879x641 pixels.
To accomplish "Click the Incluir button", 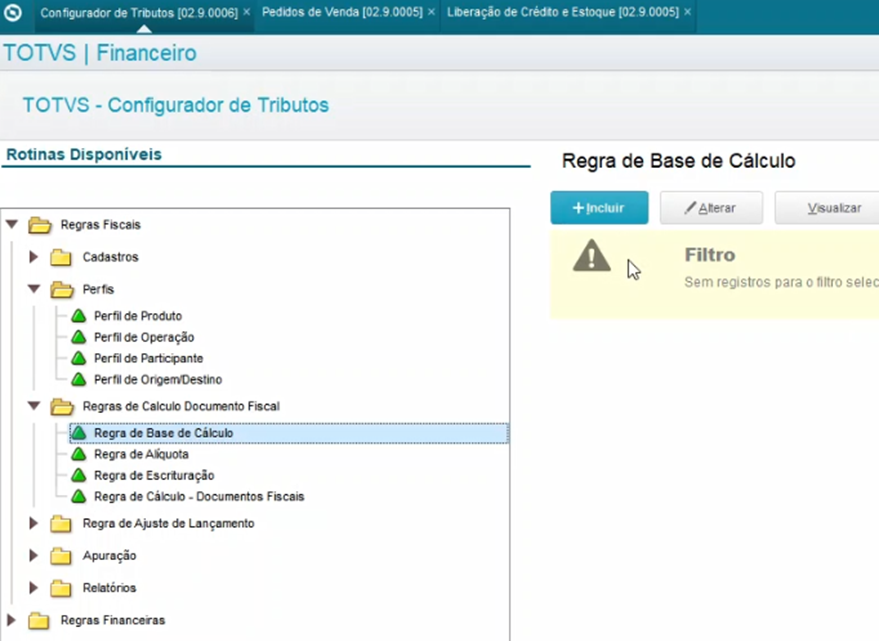I will click(x=598, y=207).
